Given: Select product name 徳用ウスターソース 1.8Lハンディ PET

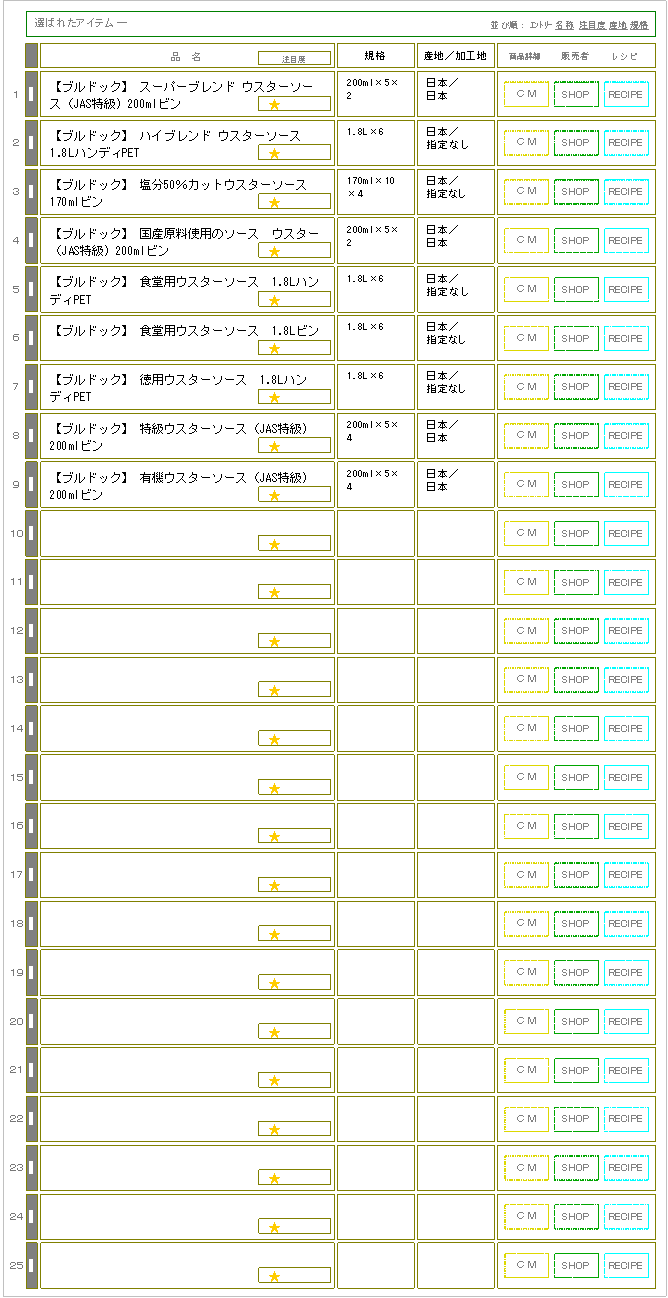Looking at the screenshot, I should (x=178, y=388).
